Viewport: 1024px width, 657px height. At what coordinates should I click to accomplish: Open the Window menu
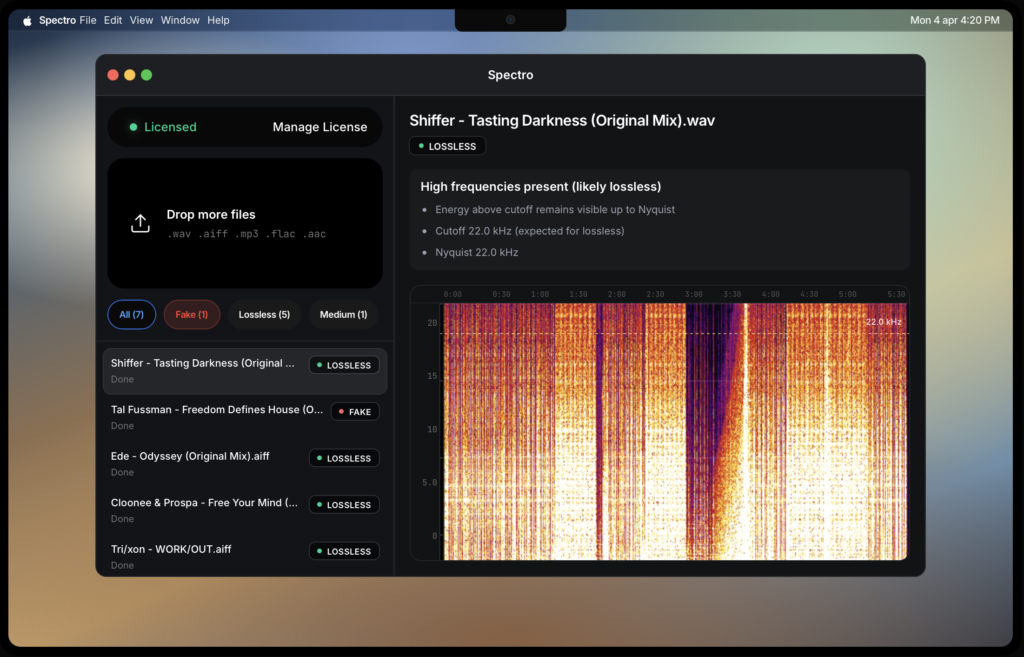(x=180, y=20)
